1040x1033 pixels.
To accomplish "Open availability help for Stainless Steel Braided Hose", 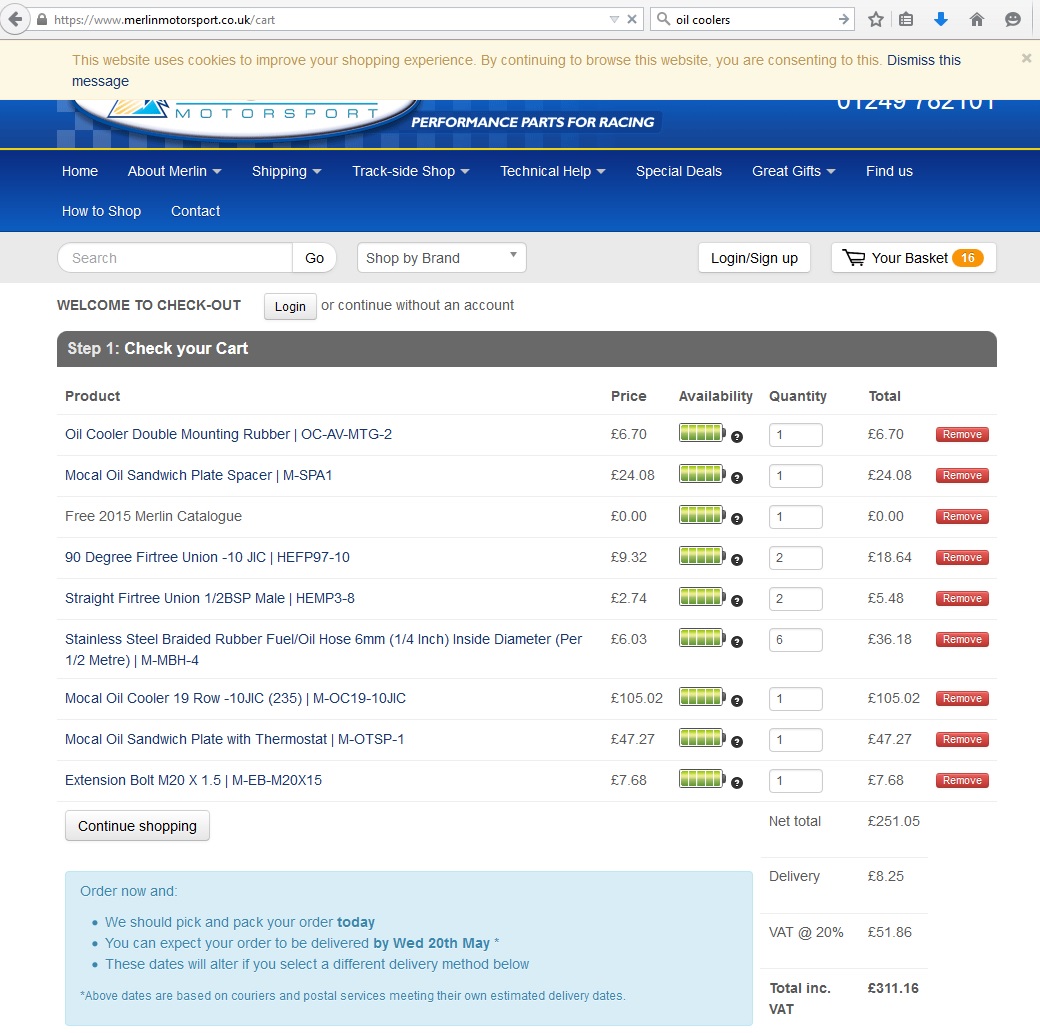I will (736, 642).
